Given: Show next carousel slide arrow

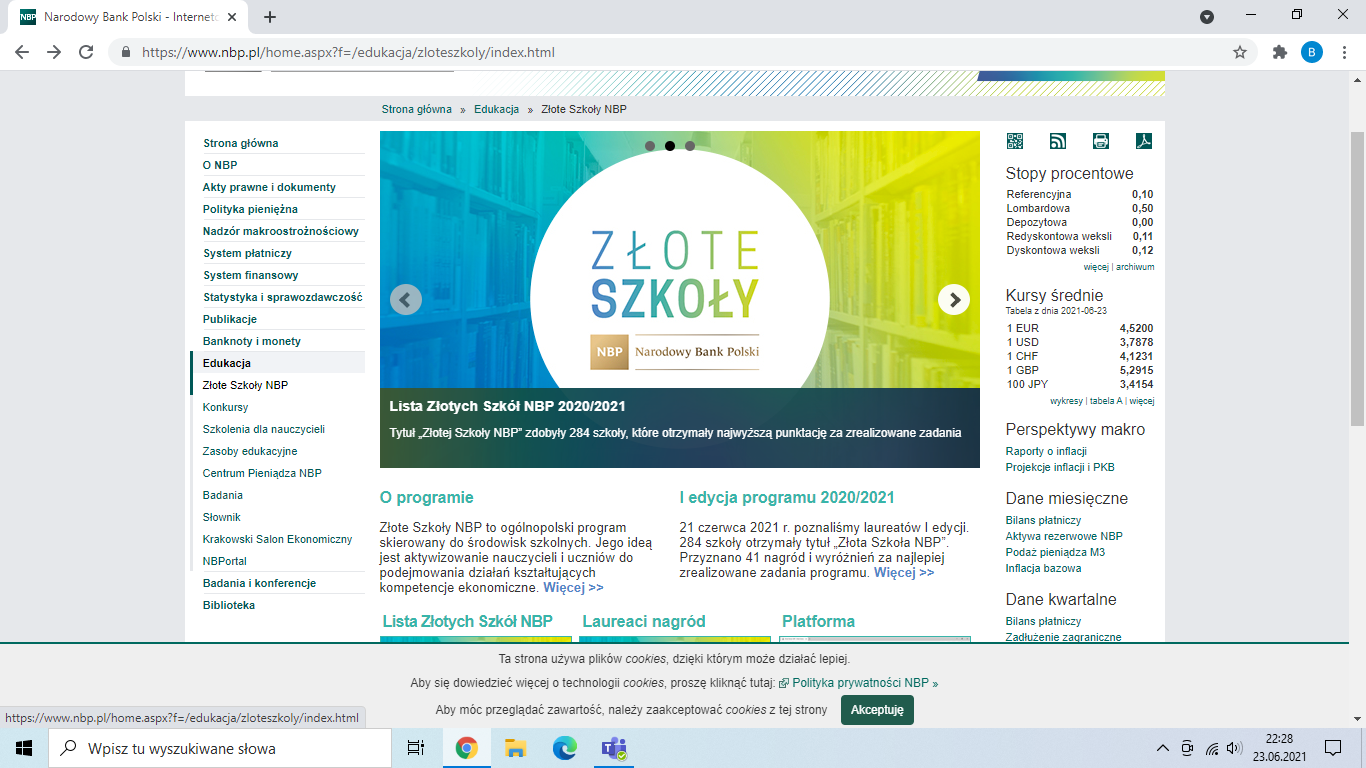Looking at the screenshot, I should [954, 299].
